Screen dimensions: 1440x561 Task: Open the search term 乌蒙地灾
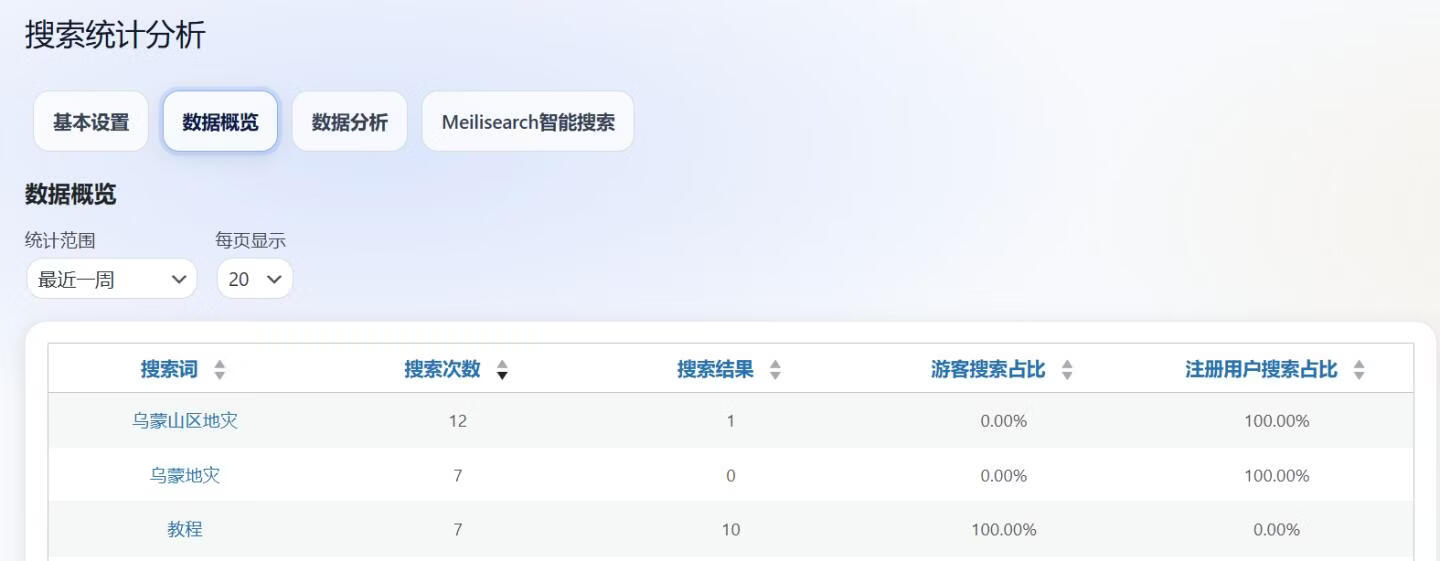[x=185, y=475]
